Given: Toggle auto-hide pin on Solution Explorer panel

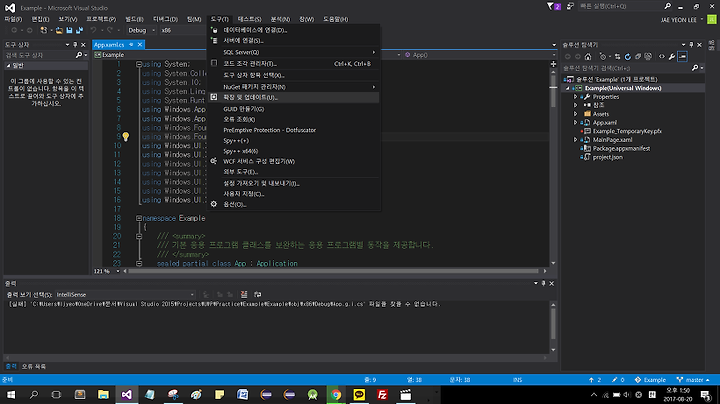Looking at the screenshot, I should click(691, 45).
